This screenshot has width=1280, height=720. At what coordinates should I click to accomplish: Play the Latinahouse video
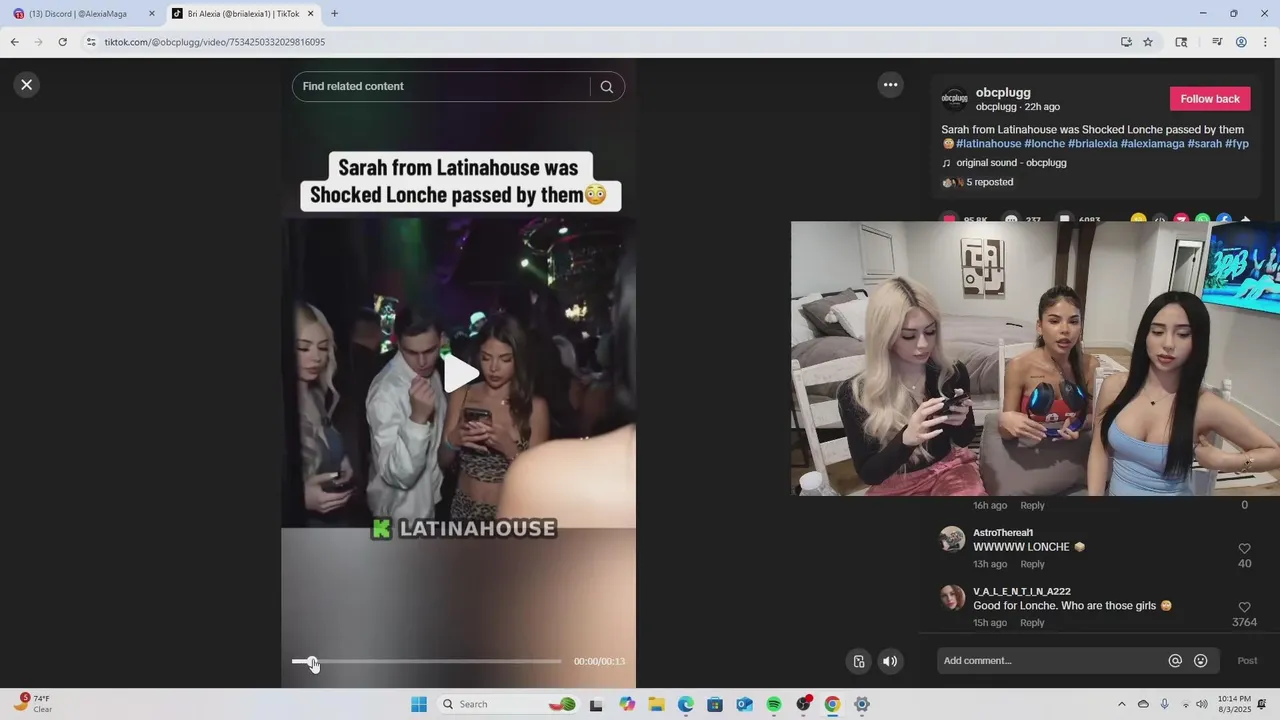[x=460, y=373]
